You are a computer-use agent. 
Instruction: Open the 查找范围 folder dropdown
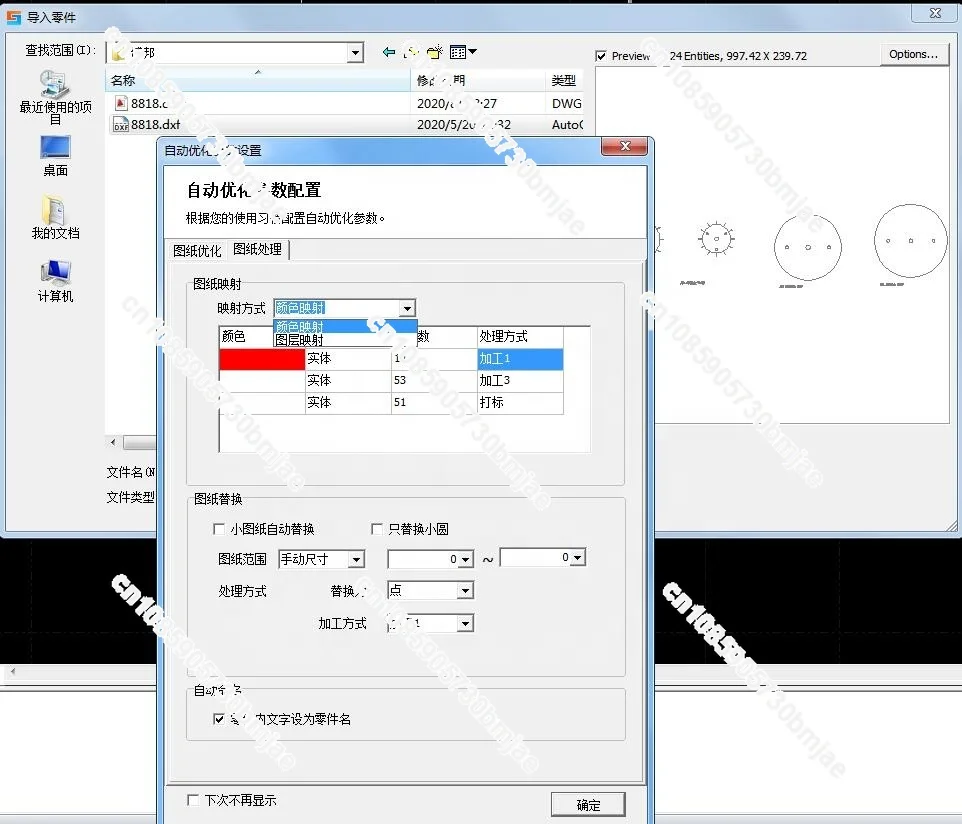(x=355, y=53)
